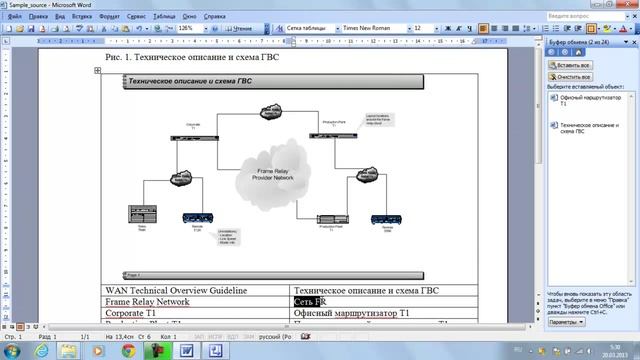The image size is (640, 360).
Task: Open the Вставка menu
Action: (x=82, y=16)
